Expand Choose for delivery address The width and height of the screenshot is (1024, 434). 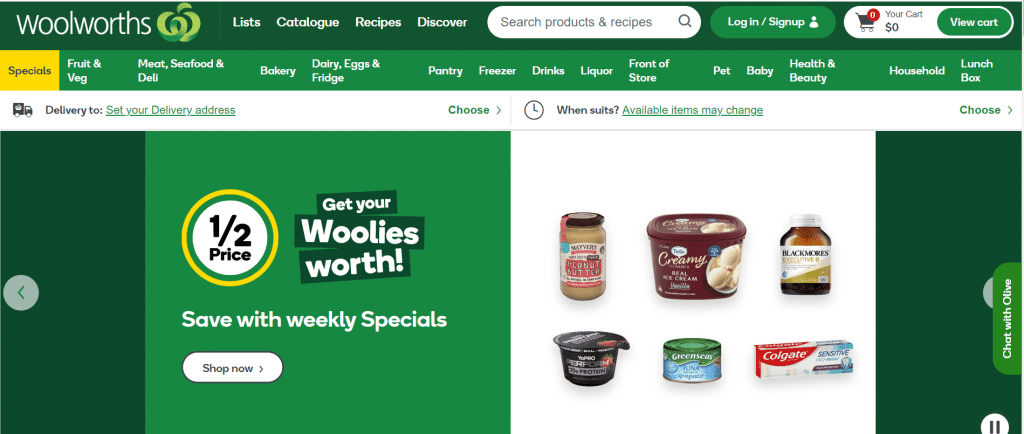tap(475, 110)
